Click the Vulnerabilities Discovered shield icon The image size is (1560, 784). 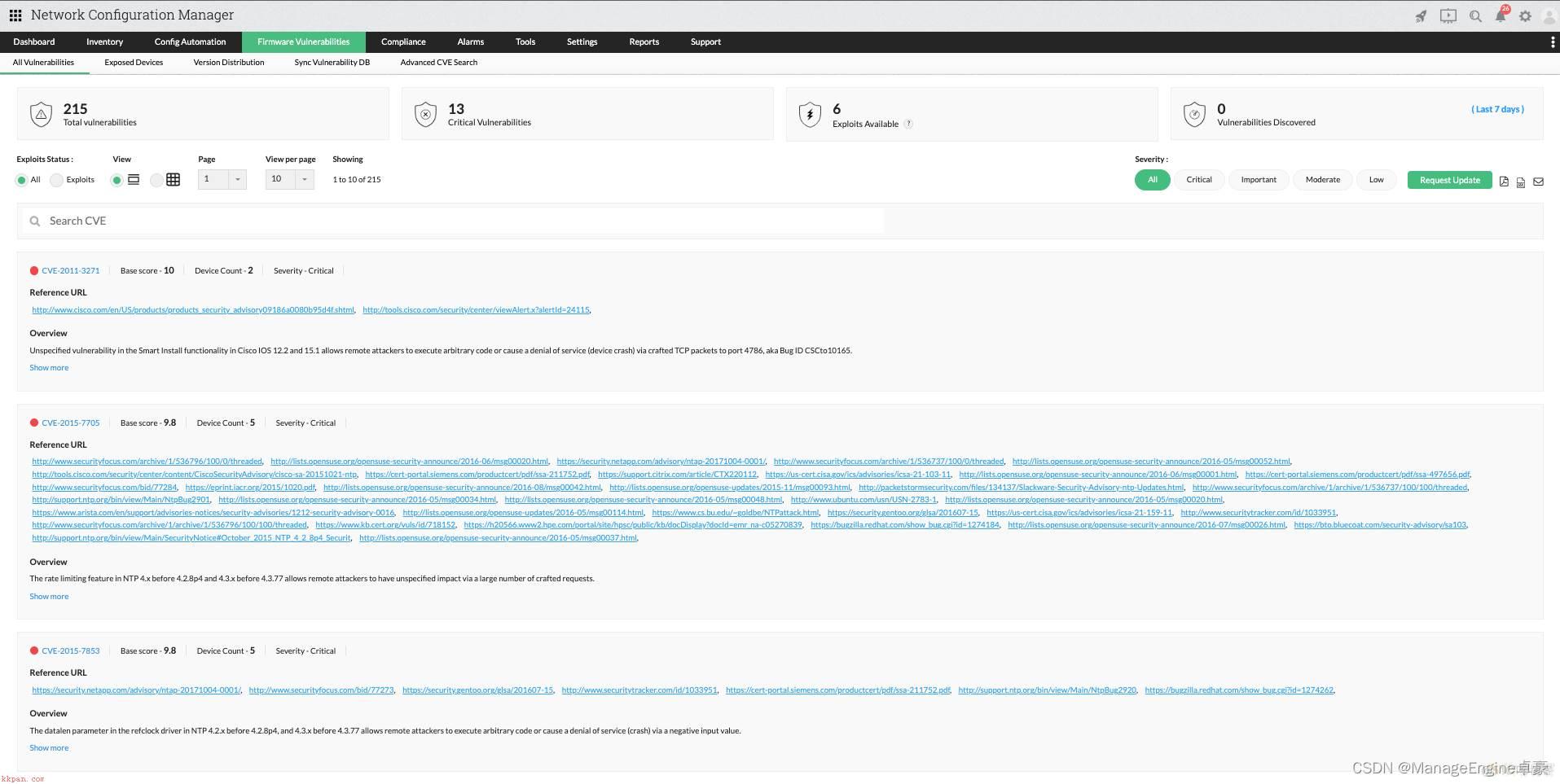click(x=1194, y=115)
